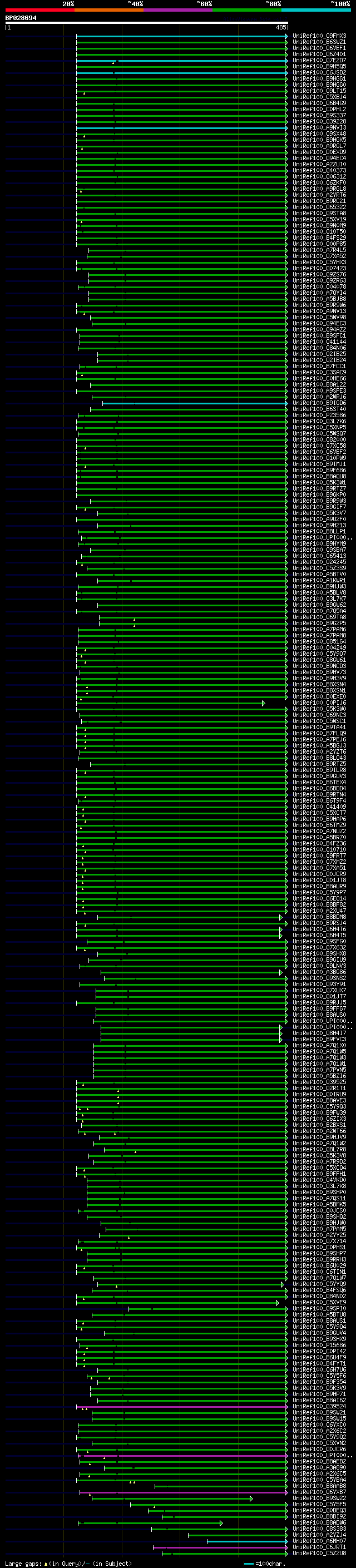Viewport: 356px width, 1568px height.
Task: Click the UniRef100_B9H5Q5 label
Action: coord(319,66)
